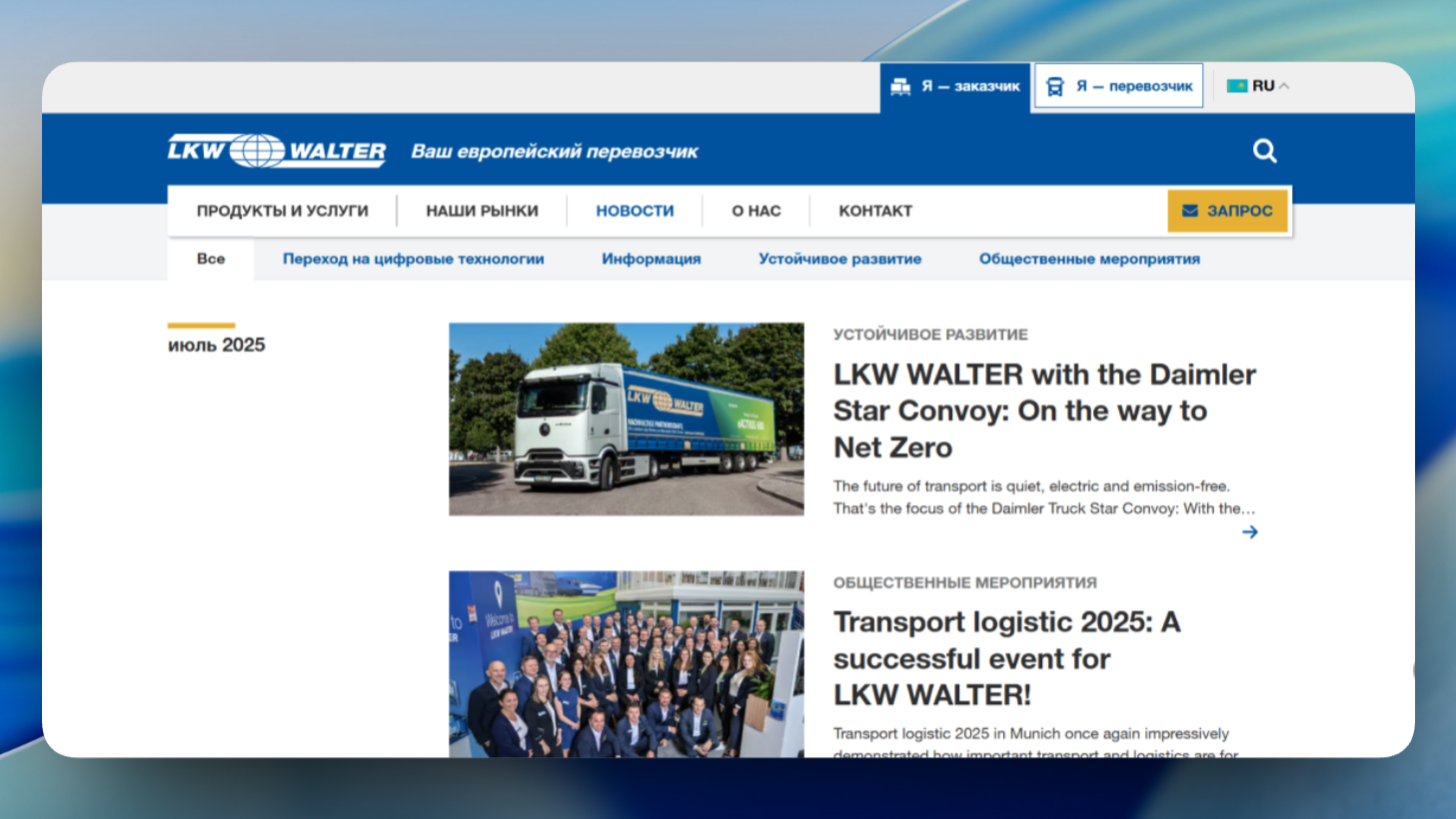
Task: Click the LKW WALTER logo
Action: [x=277, y=151]
